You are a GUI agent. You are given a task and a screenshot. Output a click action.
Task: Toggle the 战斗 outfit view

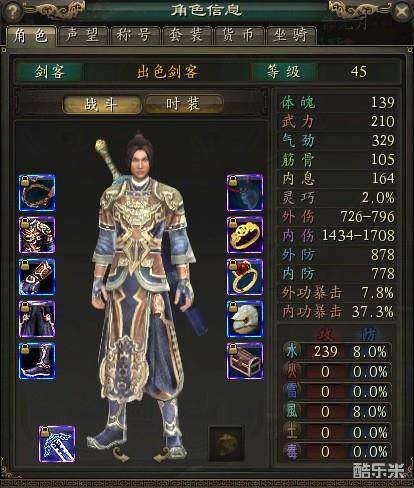pos(102,104)
